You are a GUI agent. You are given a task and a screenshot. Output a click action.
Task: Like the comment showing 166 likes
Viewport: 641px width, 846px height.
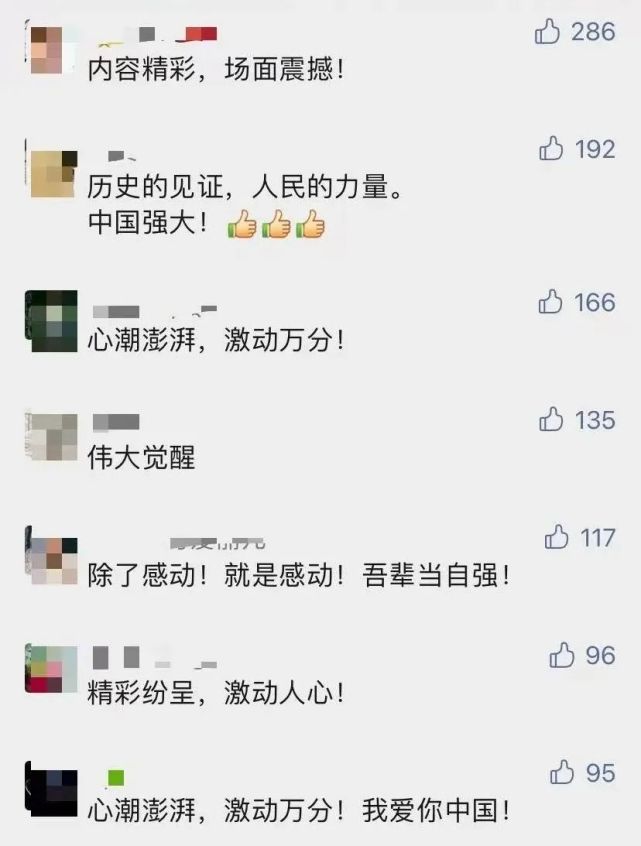pos(550,302)
